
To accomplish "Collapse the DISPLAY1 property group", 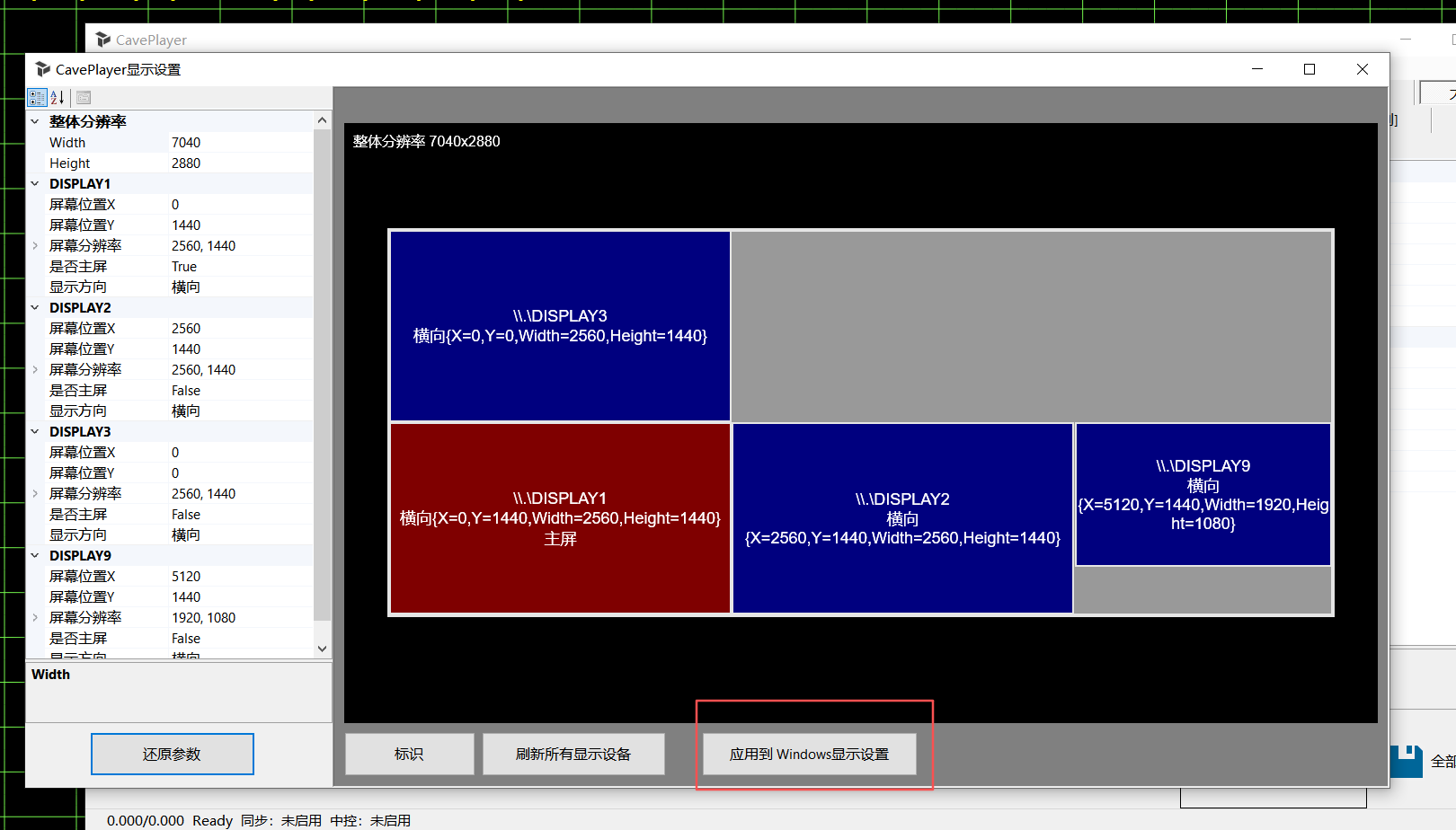I will point(34,183).
